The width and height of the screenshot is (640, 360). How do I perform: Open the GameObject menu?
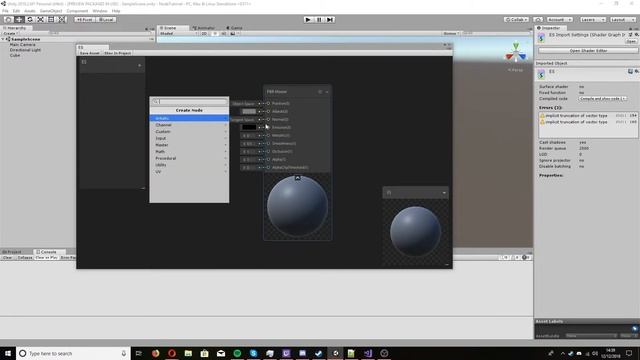51,11
